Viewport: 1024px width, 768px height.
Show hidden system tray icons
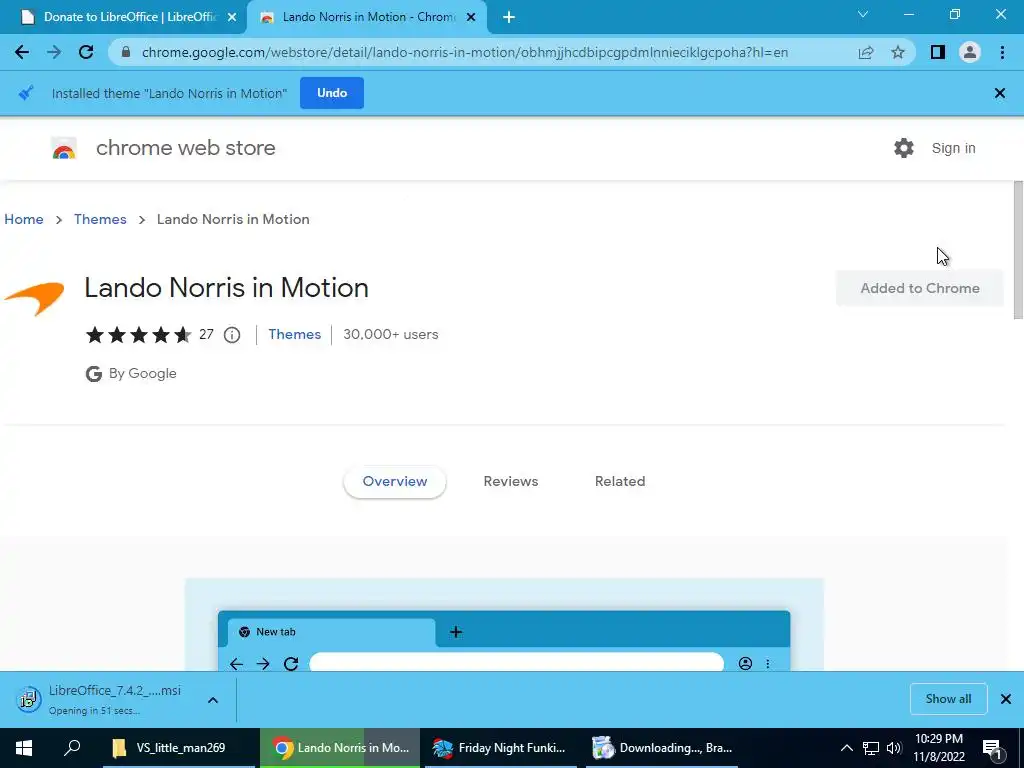pos(846,748)
